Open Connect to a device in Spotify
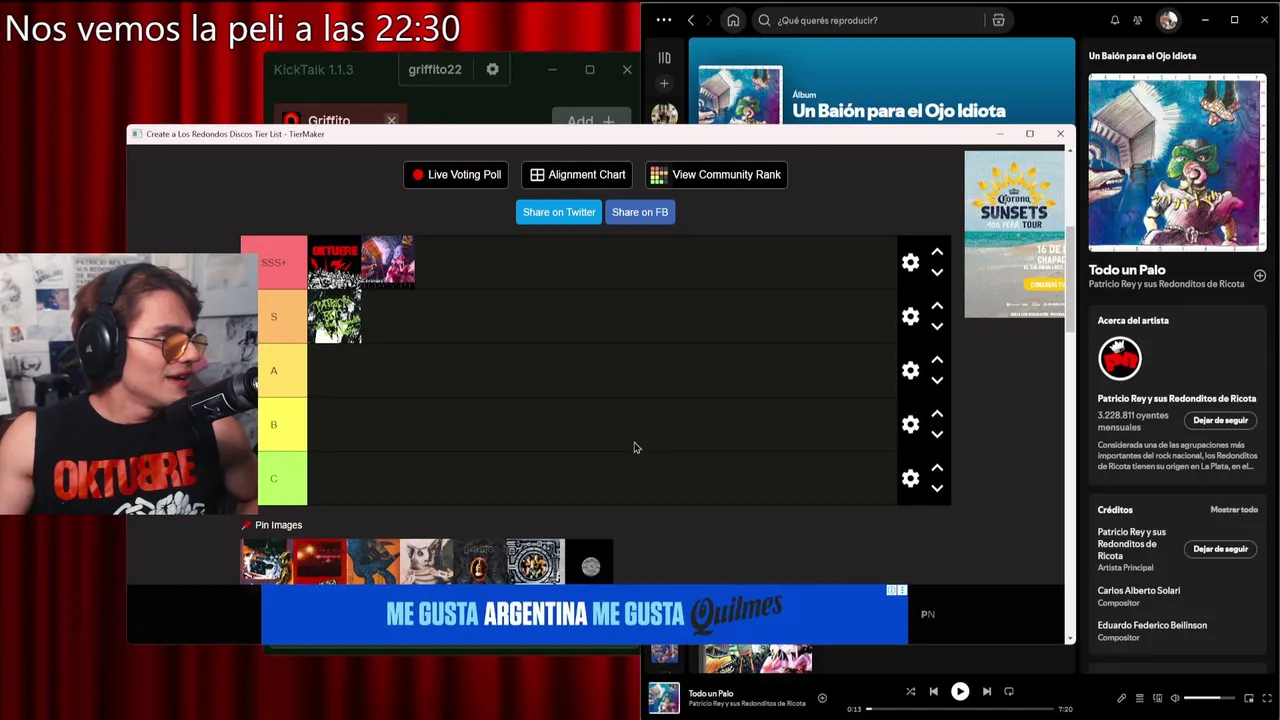The image size is (1280, 720). (1158, 698)
